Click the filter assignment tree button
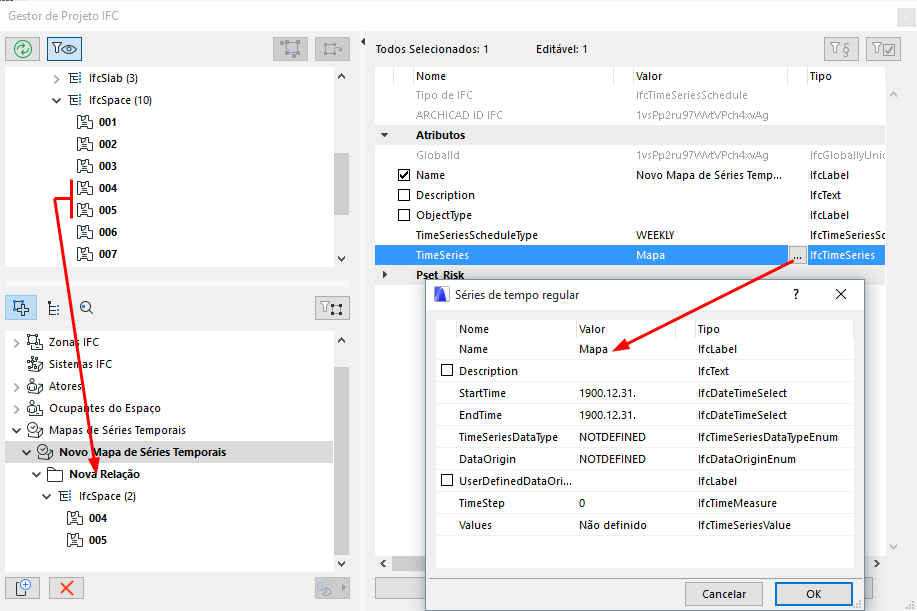The image size is (917, 611). (x=332, y=308)
